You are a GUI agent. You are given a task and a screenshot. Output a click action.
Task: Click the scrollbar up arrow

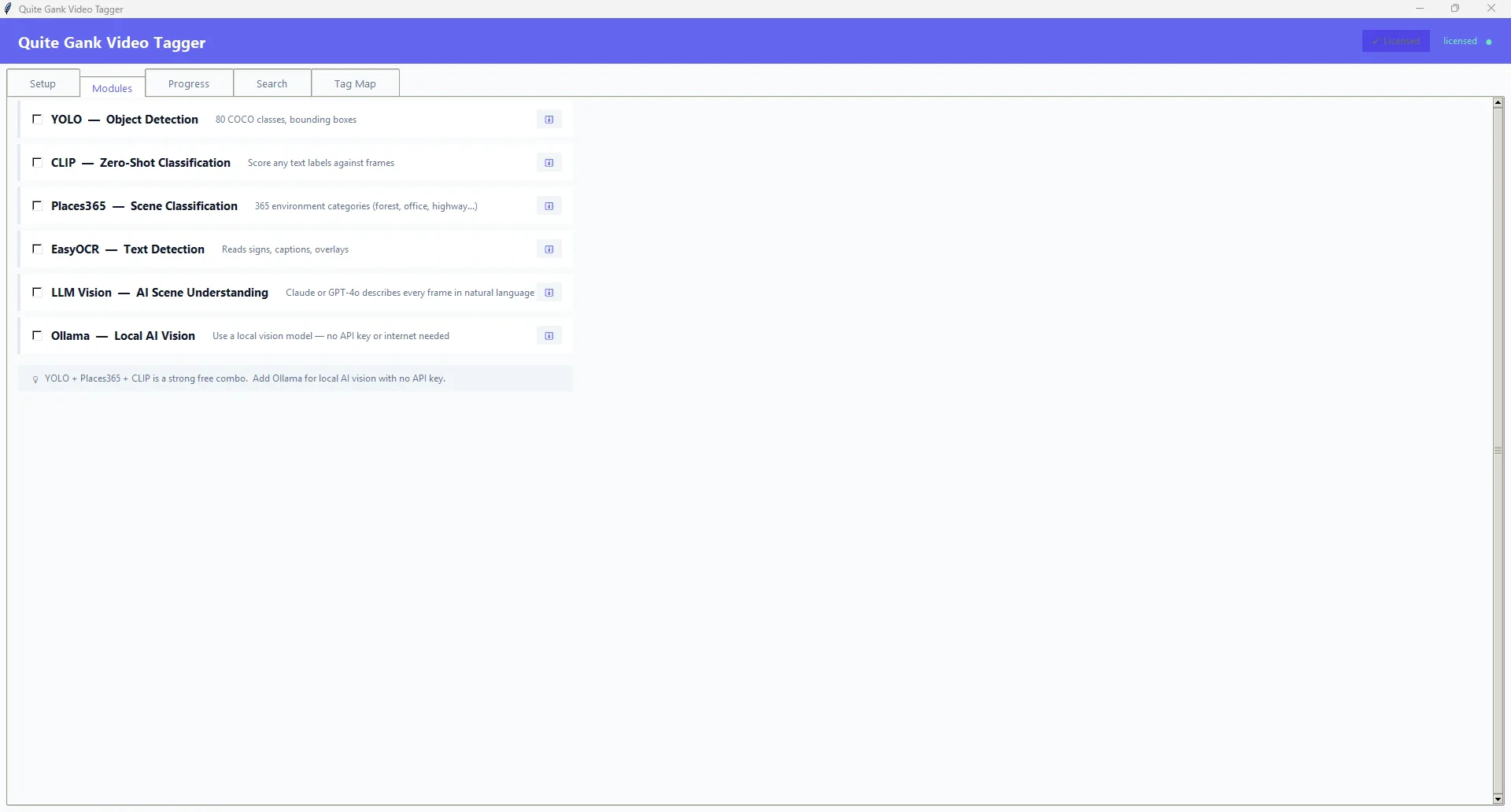pyautogui.click(x=1498, y=103)
